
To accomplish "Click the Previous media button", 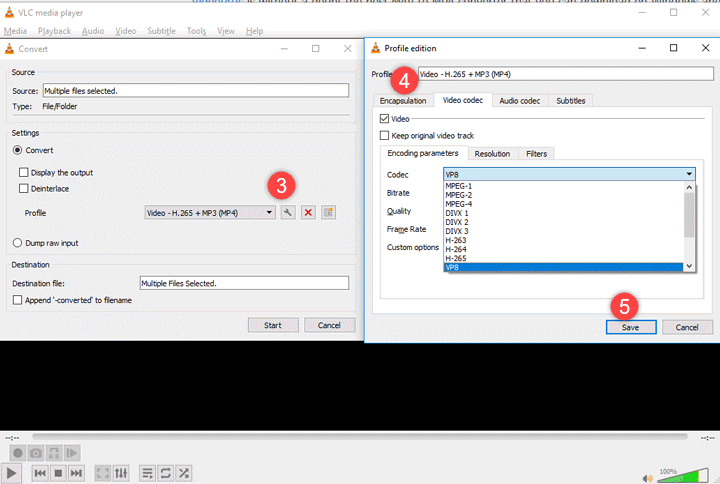I will tap(40, 473).
